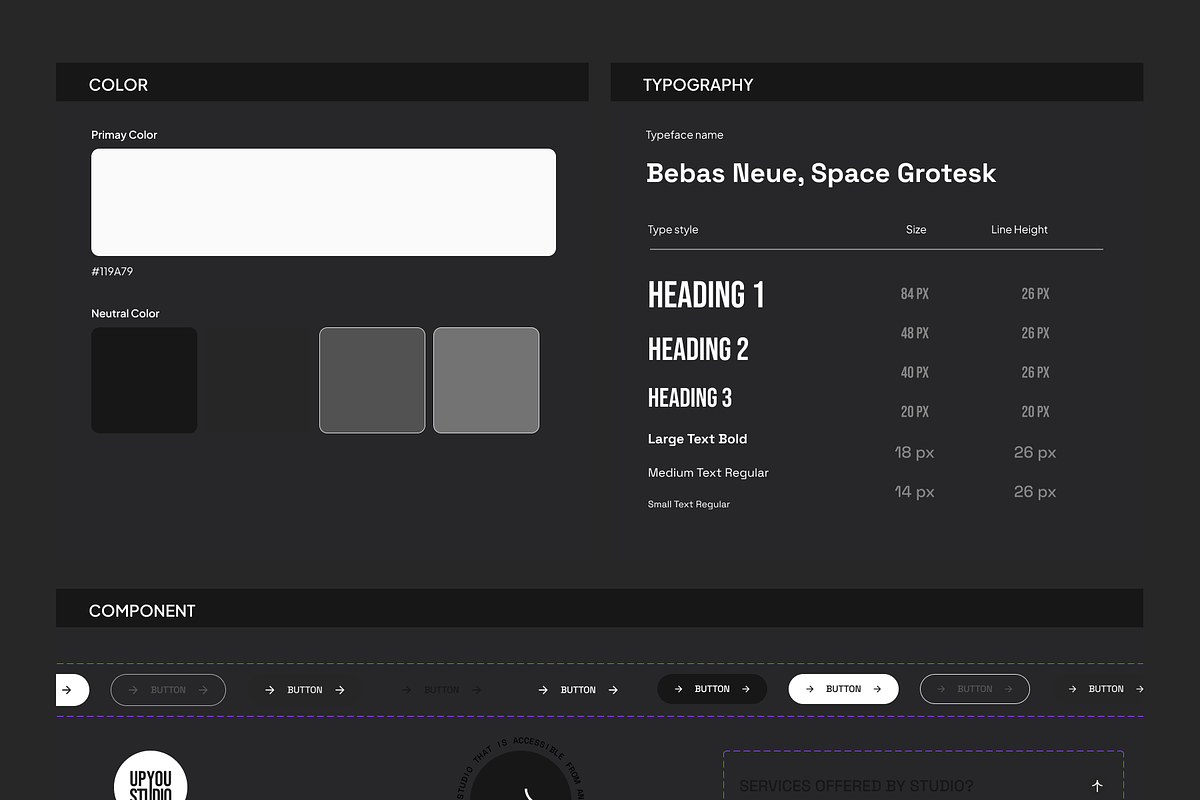Click the Size column header
1200x800 pixels.
916,230
